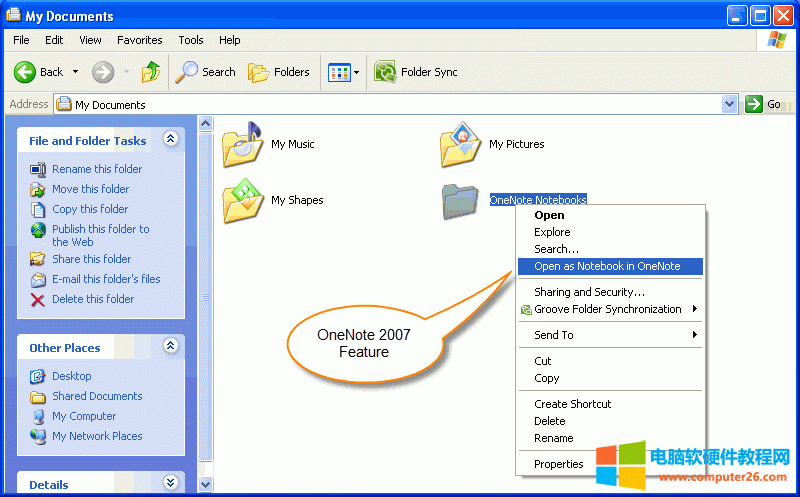
Task: Choose Sharing and Security...
Action: pyautogui.click(x=610, y=292)
